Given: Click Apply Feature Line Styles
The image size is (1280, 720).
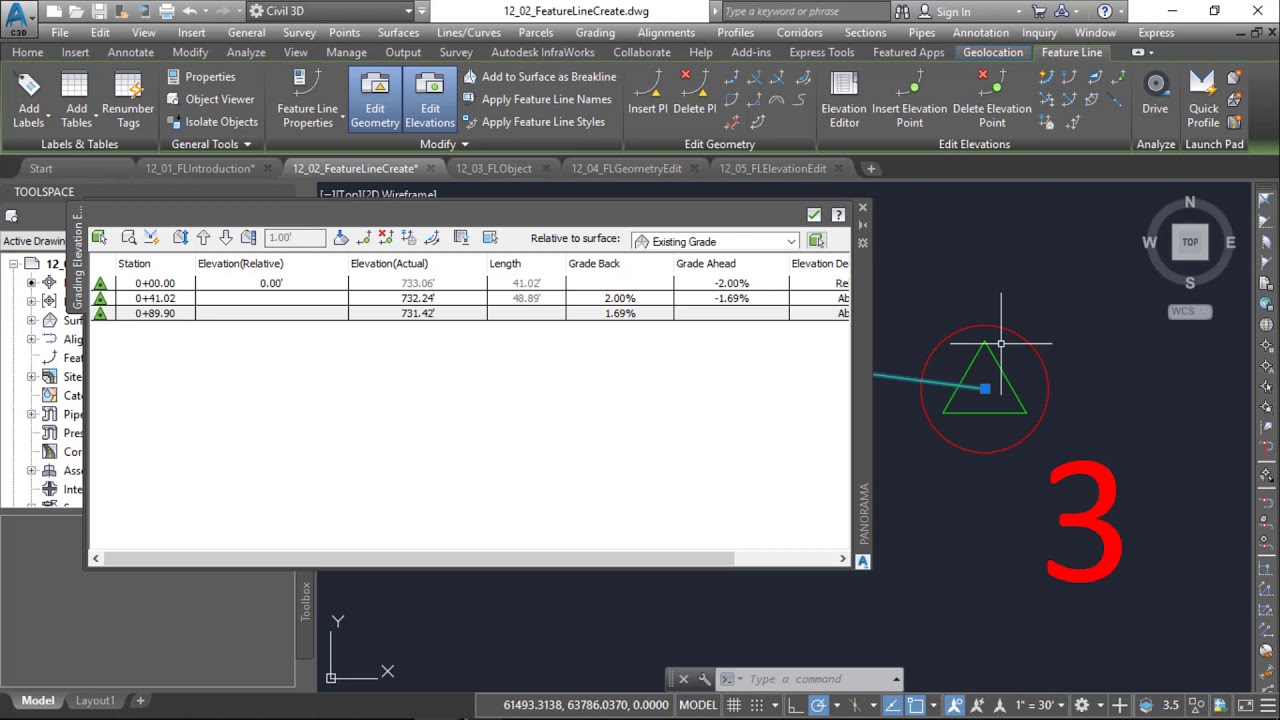Looking at the screenshot, I should [534, 122].
